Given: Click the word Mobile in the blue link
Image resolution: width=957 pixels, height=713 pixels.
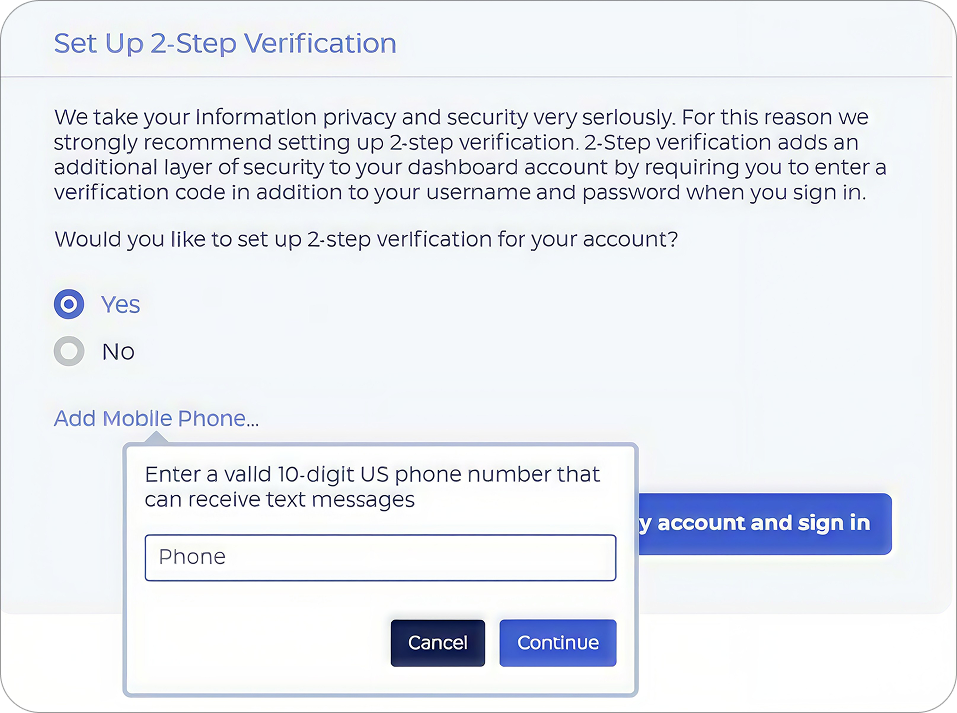Looking at the screenshot, I should 138,418.
